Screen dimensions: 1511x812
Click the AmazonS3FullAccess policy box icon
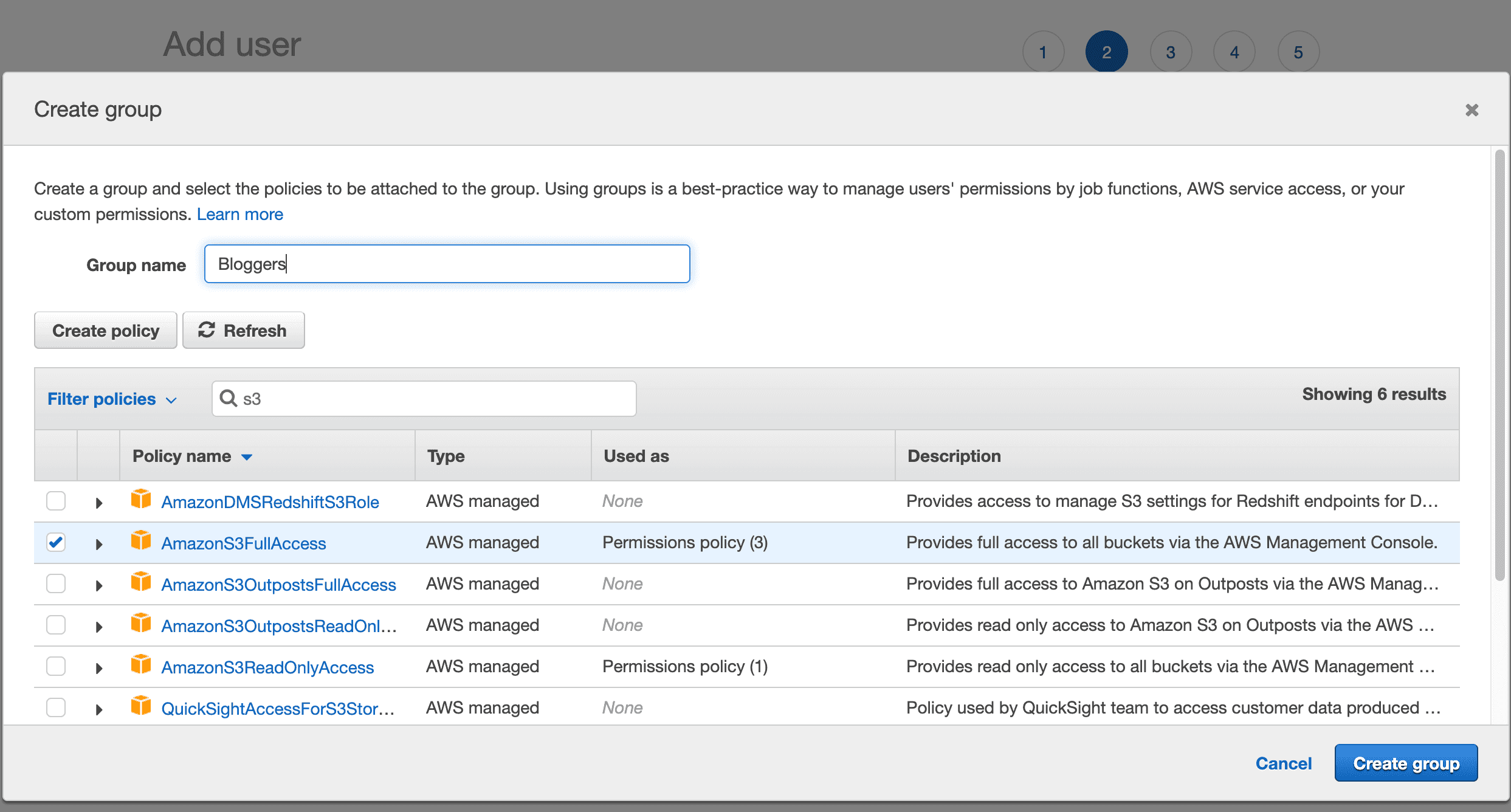pos(141,541)
